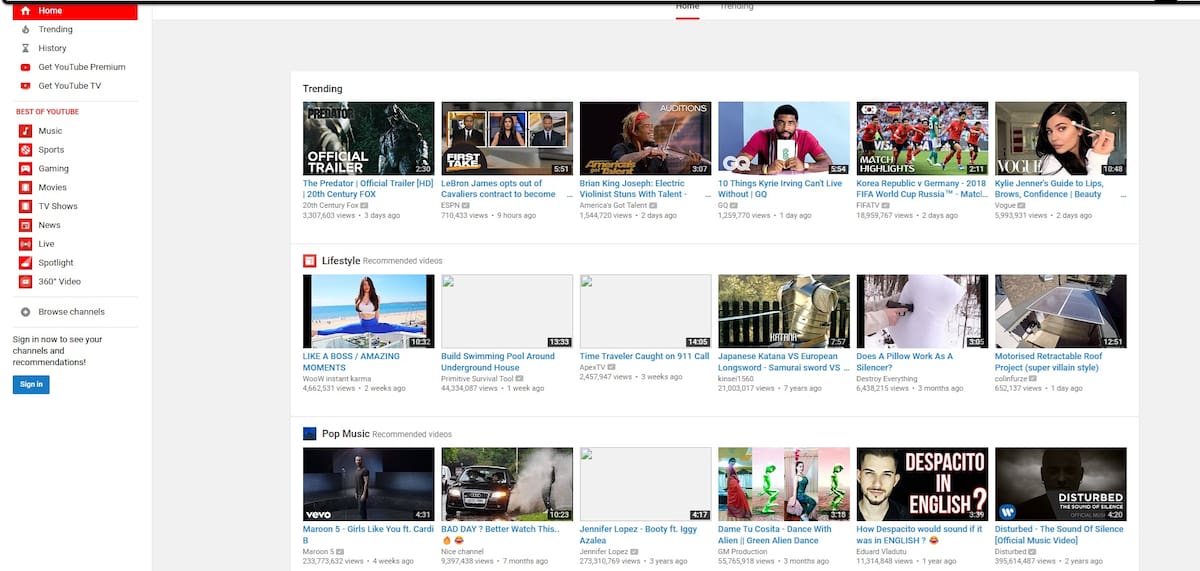Viewport: 1200px width, 571px height.
Task: Open Jennifer Lopez Booty ft. Iggy Azalea title
Action: 636,535
